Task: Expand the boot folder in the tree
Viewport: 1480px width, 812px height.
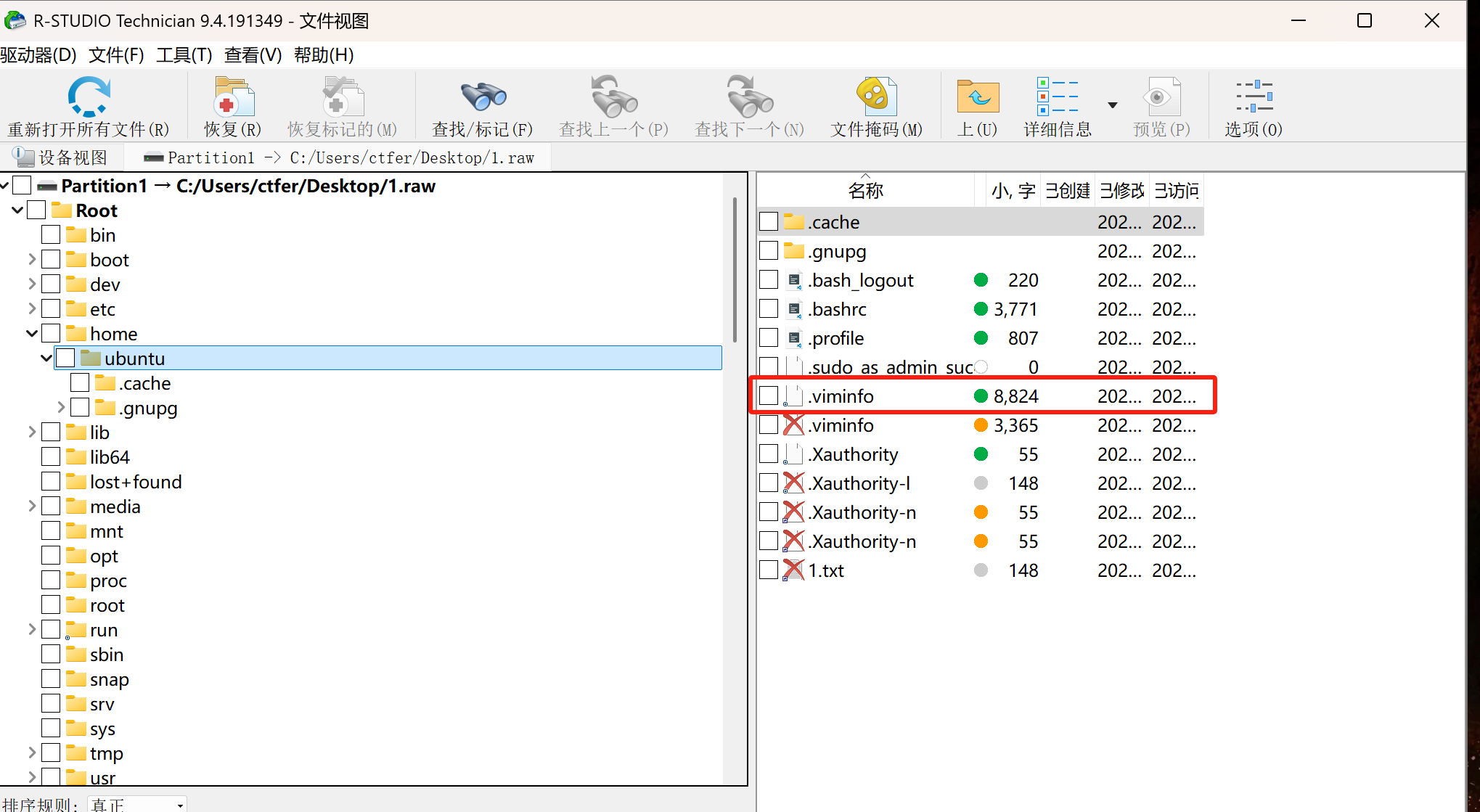Action: click(x=32, y=260)
